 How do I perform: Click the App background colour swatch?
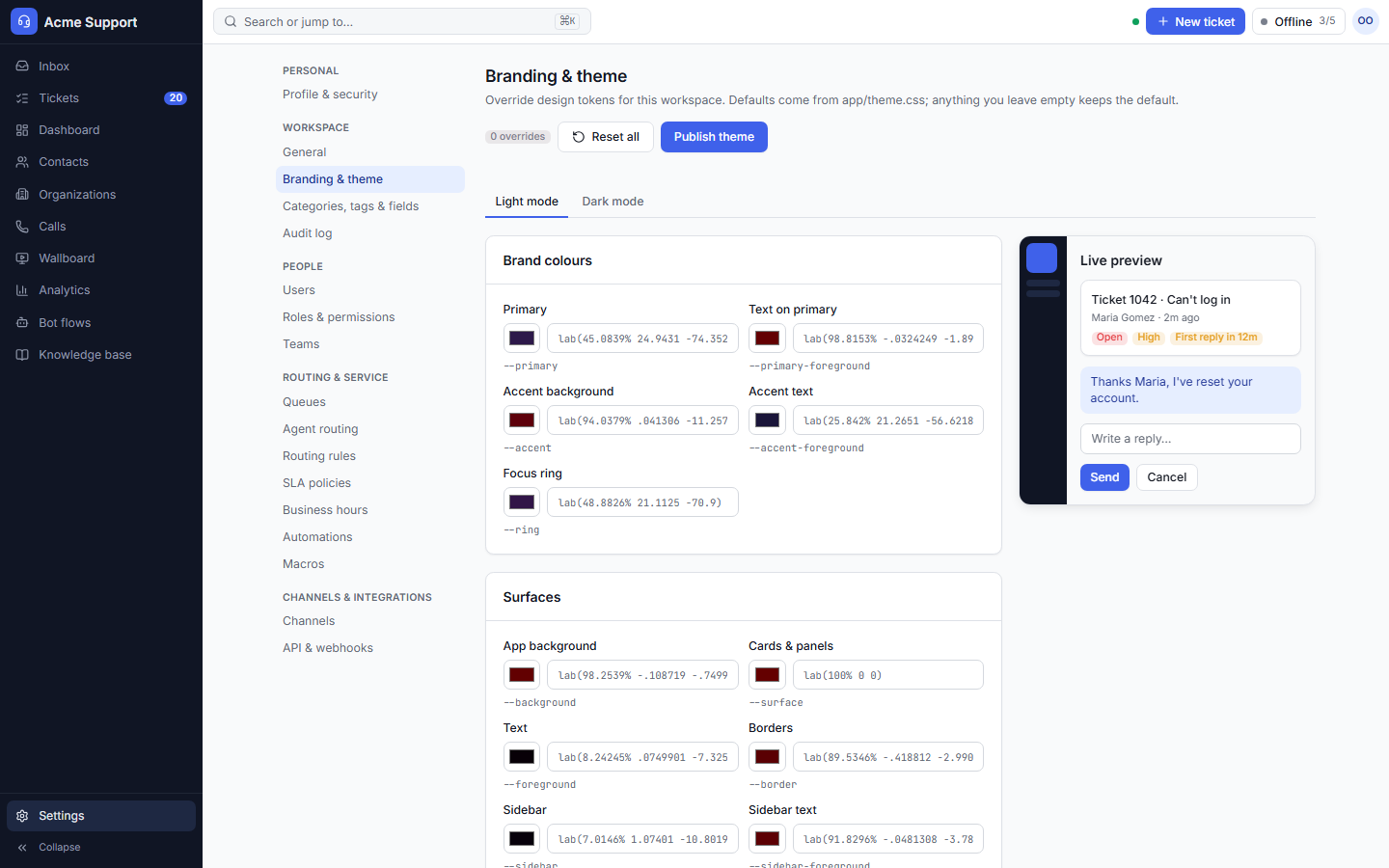(522, 675)
